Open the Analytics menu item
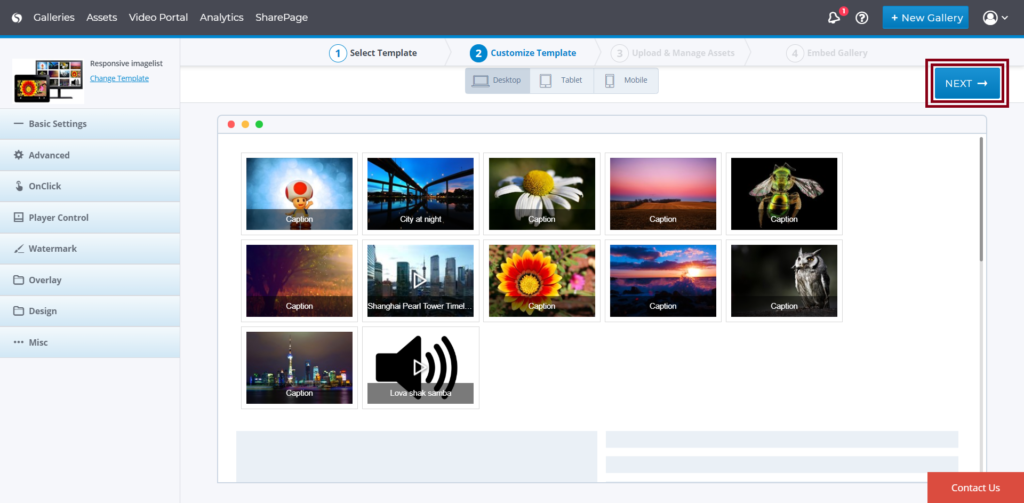Viewport: 1024px width, 503px height. [221, 18]
